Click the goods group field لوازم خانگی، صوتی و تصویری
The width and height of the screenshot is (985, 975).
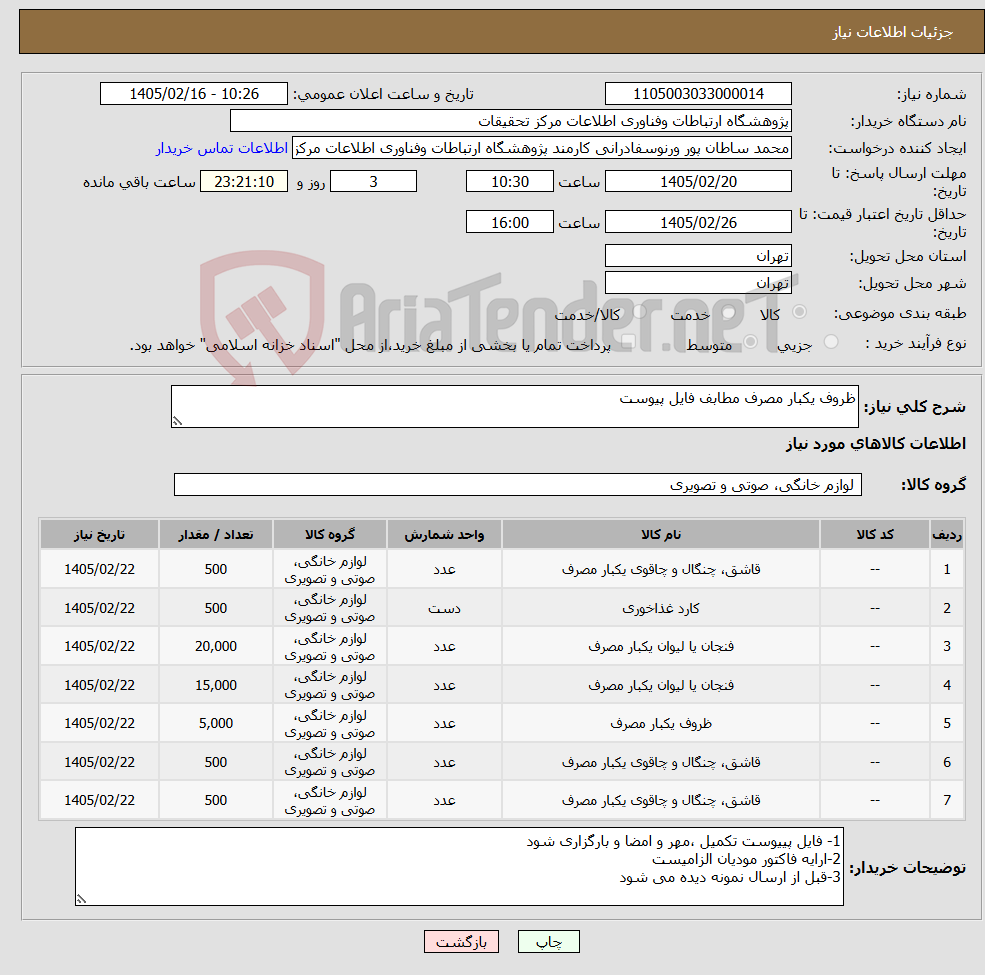518,484
